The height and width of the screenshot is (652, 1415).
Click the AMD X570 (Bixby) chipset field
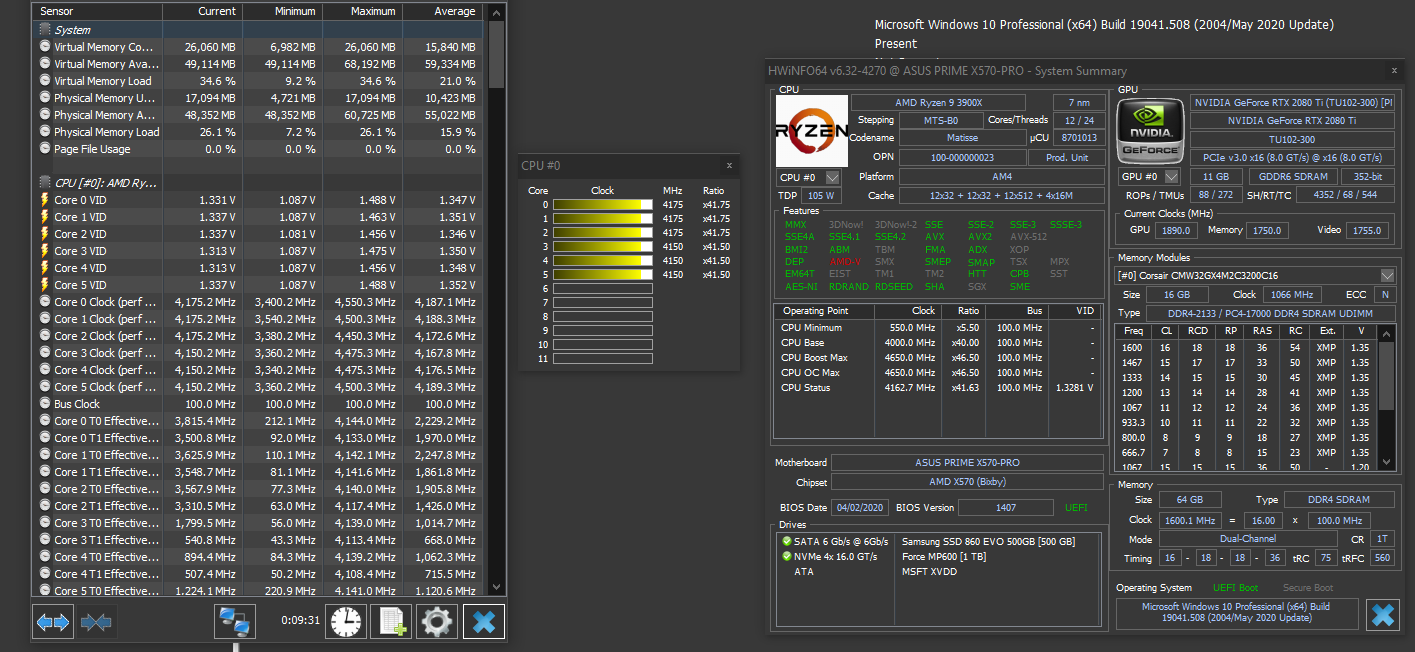[967, 482]
